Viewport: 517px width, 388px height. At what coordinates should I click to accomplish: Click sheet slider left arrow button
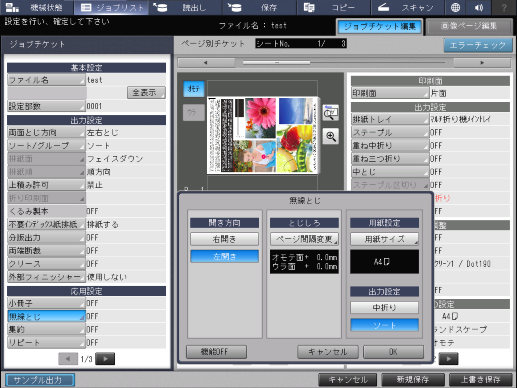206,62
